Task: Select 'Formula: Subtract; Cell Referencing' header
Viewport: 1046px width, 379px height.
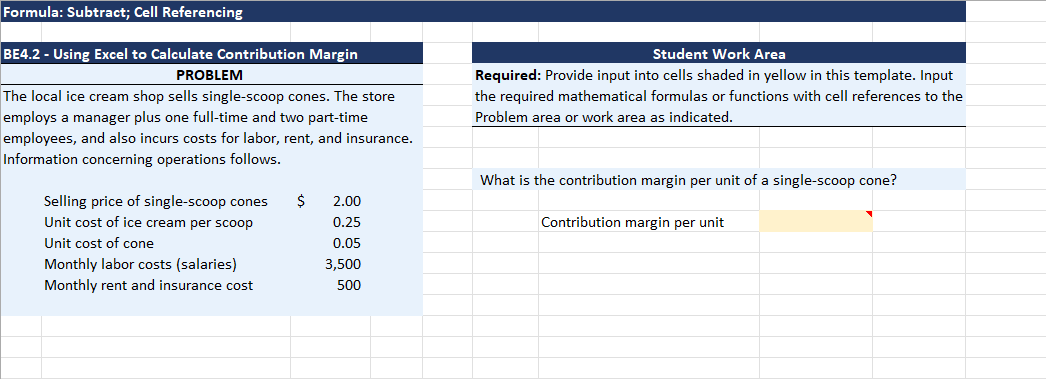Action: (483, 11)
